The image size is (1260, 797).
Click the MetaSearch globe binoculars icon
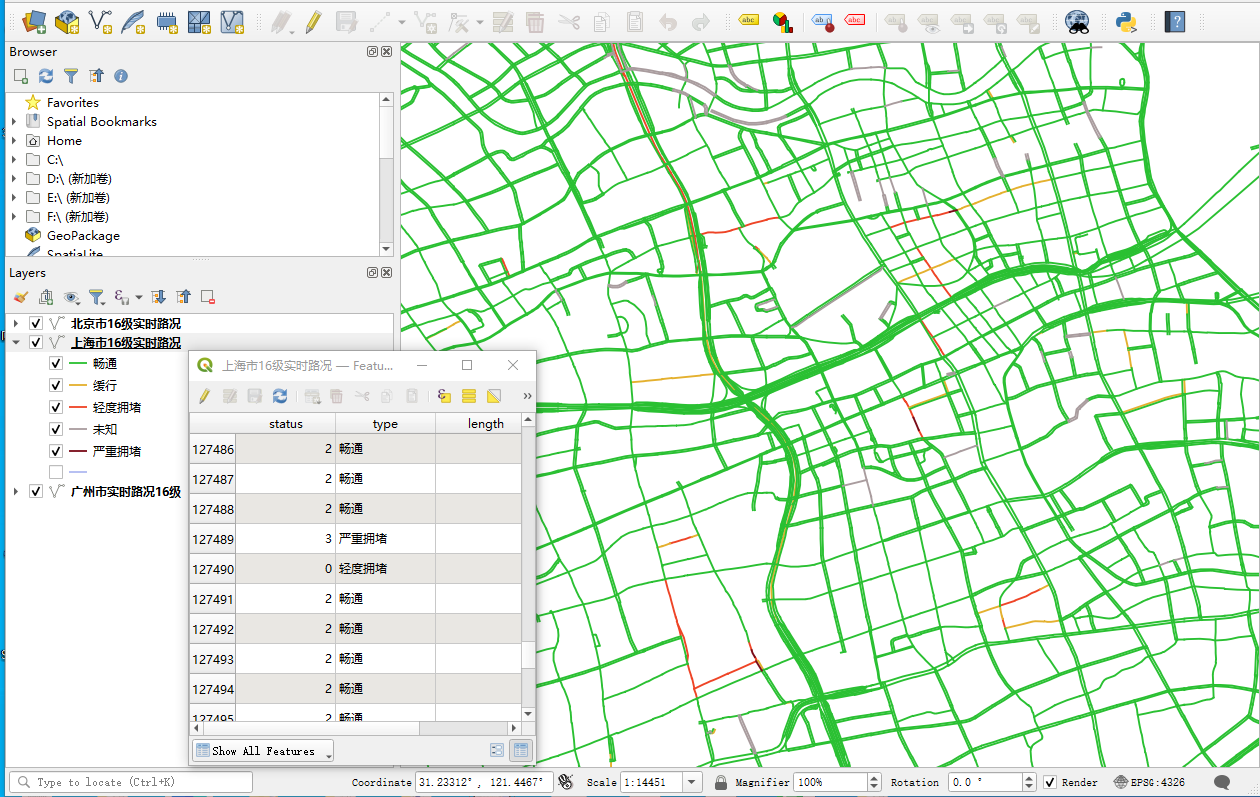pos(1076,21)
